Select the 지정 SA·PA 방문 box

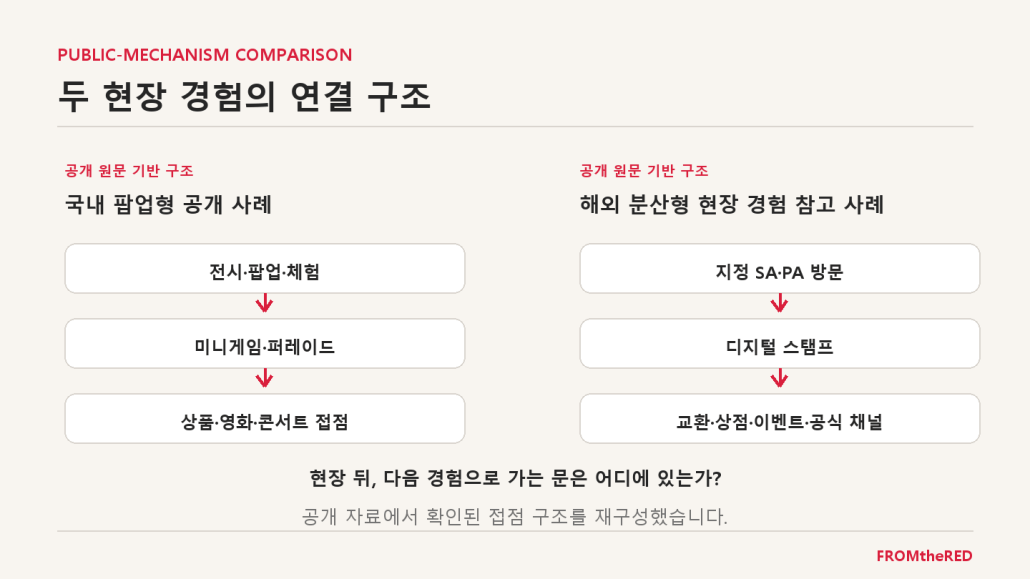point(780,269)
